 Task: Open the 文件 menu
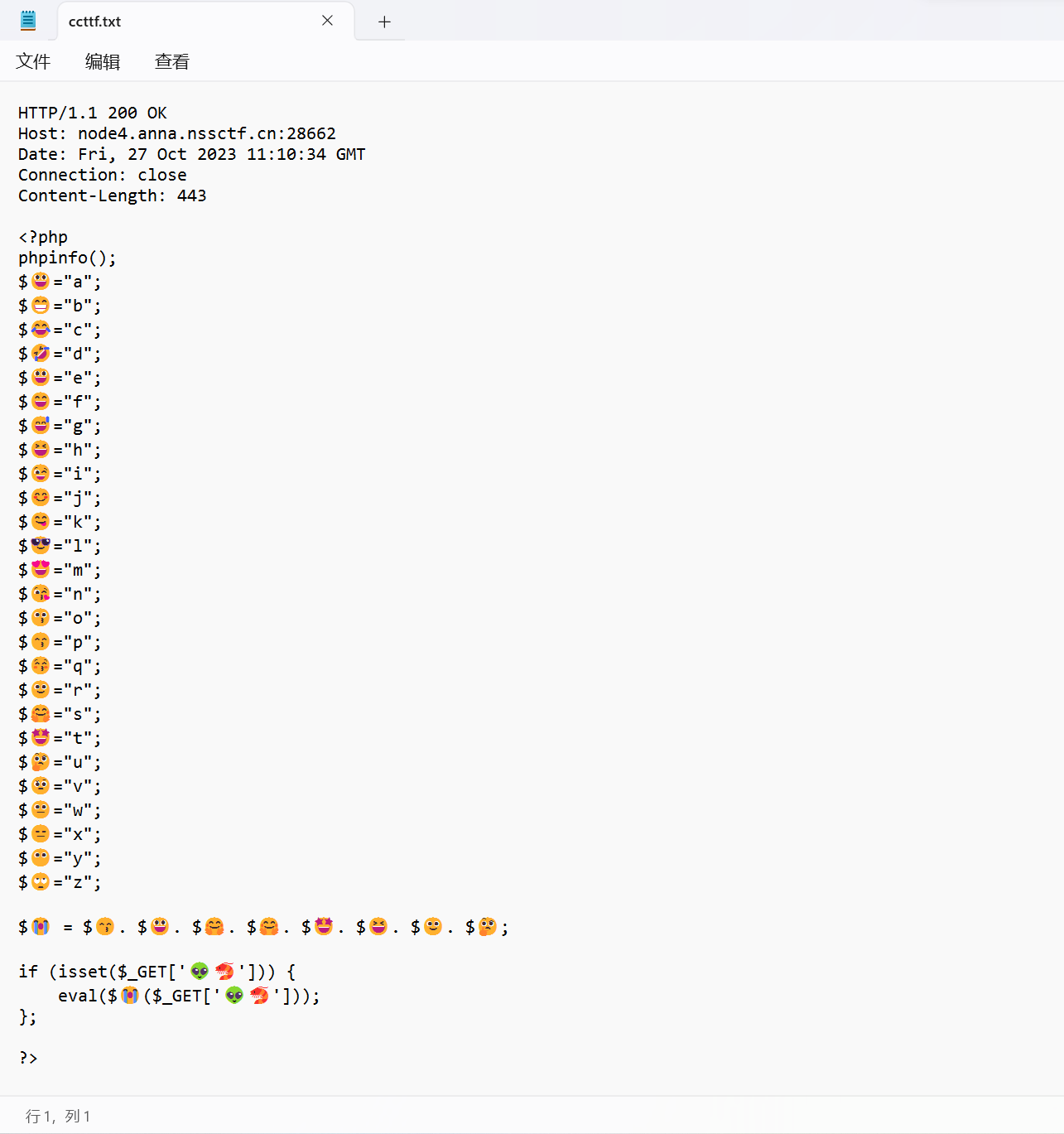point(33,61)
